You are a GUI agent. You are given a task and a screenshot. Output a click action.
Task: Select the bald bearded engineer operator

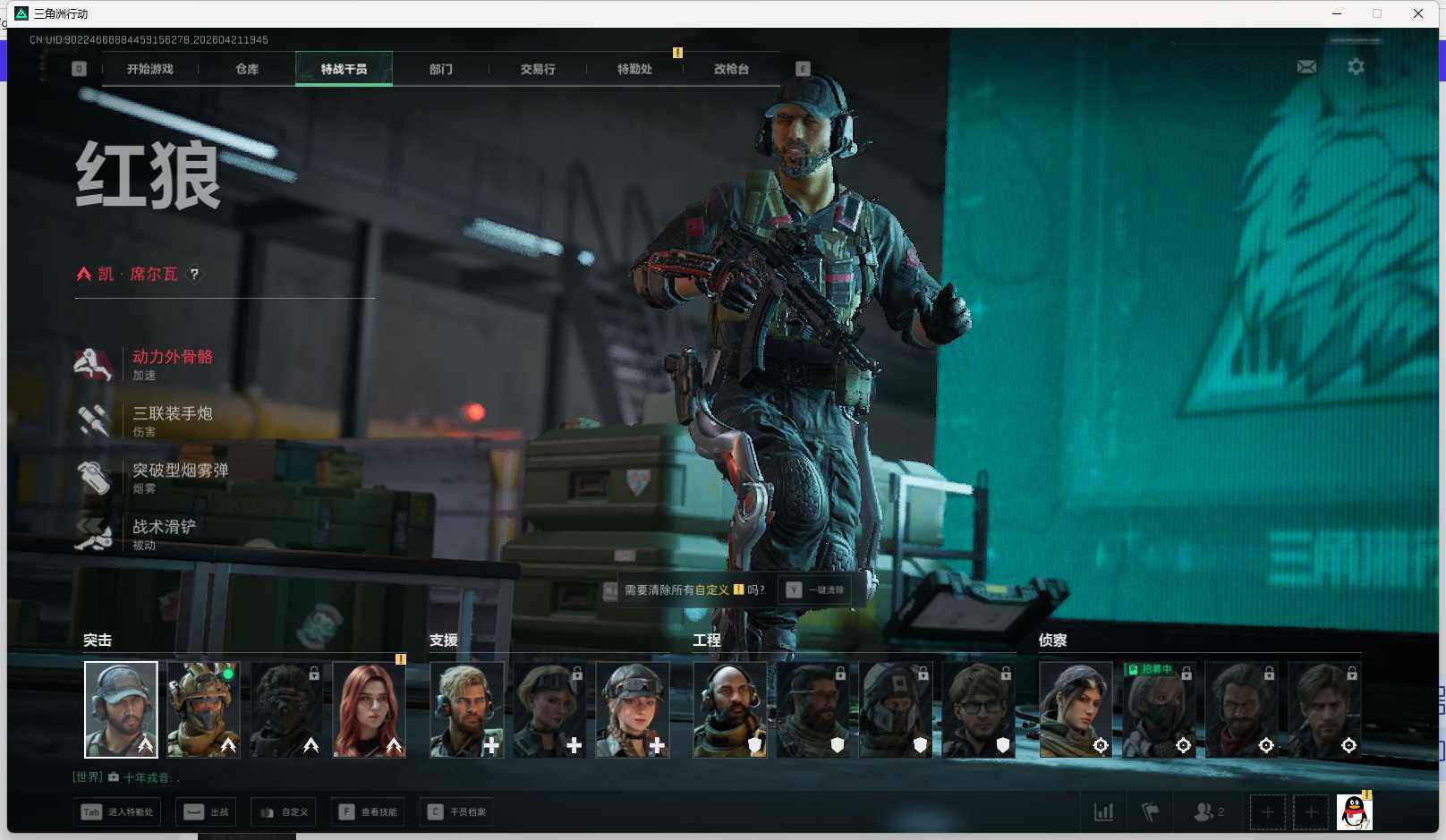[730, 710]
